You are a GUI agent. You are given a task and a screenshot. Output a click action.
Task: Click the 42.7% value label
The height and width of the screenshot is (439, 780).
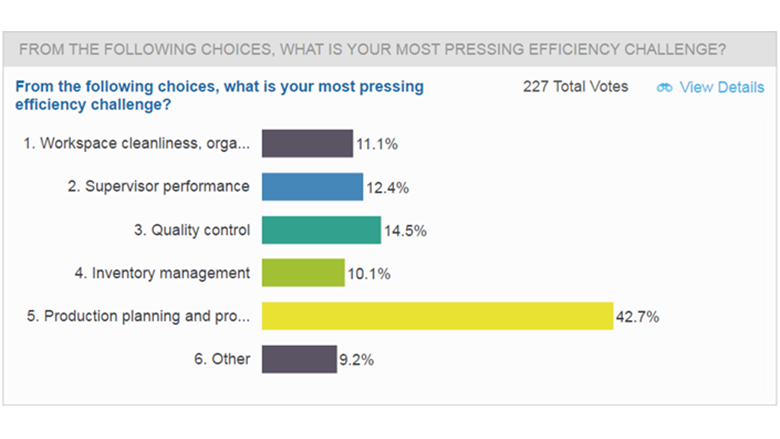tap(637, 317)
